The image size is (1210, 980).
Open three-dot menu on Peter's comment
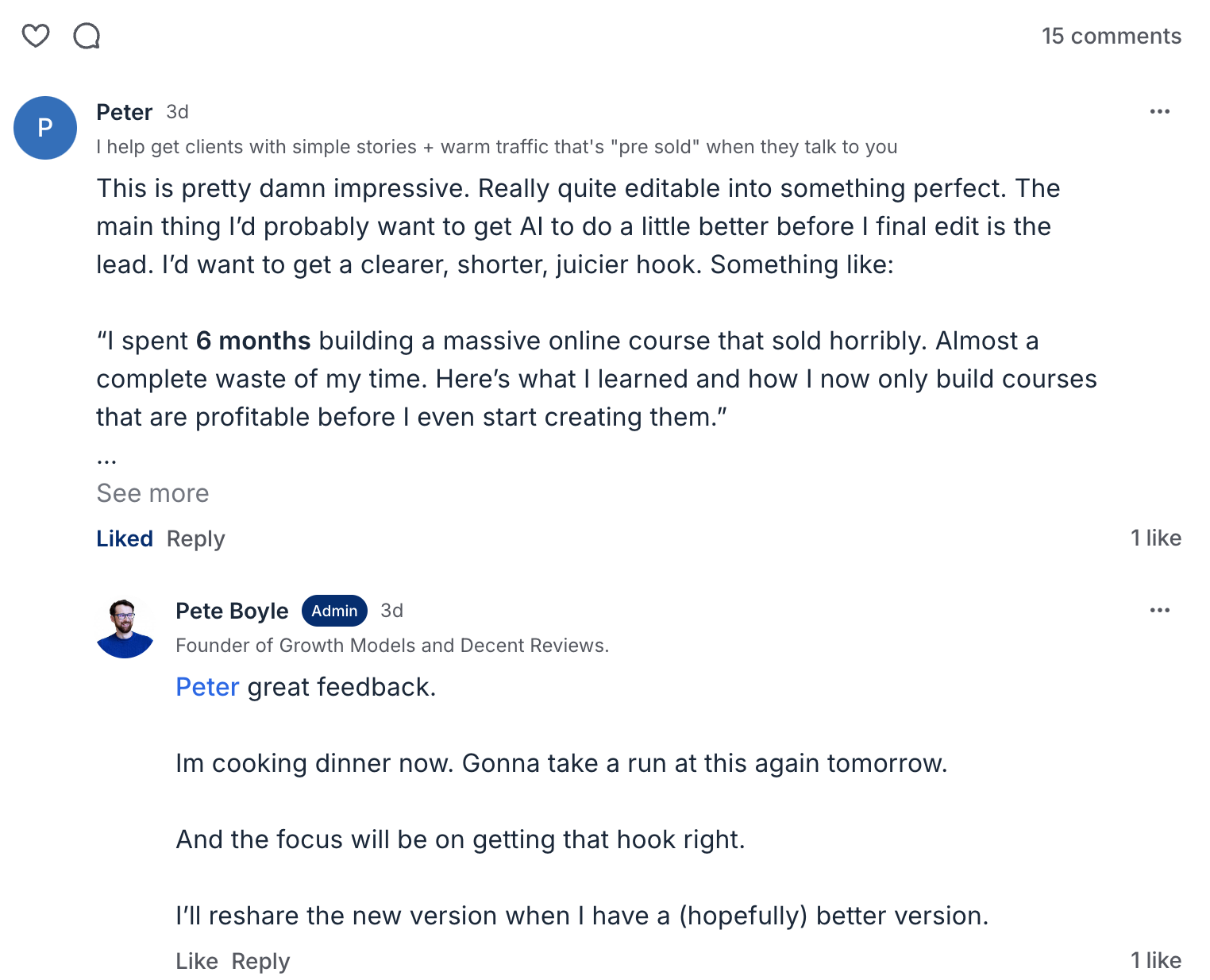[x=1159, y=111]
